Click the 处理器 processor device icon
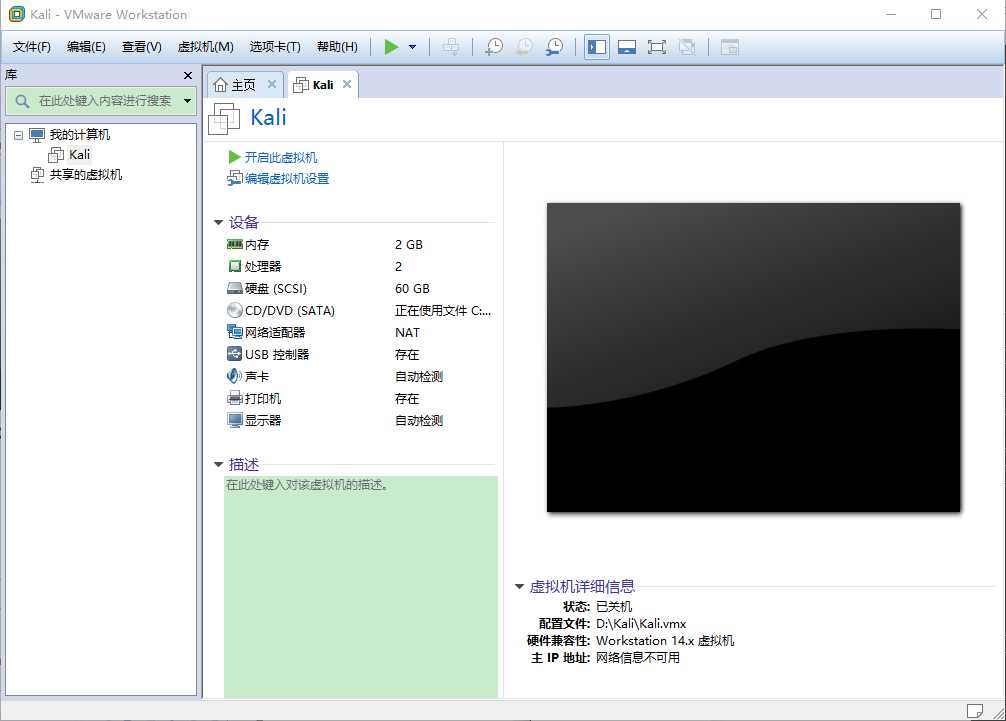 pos(235,266)
